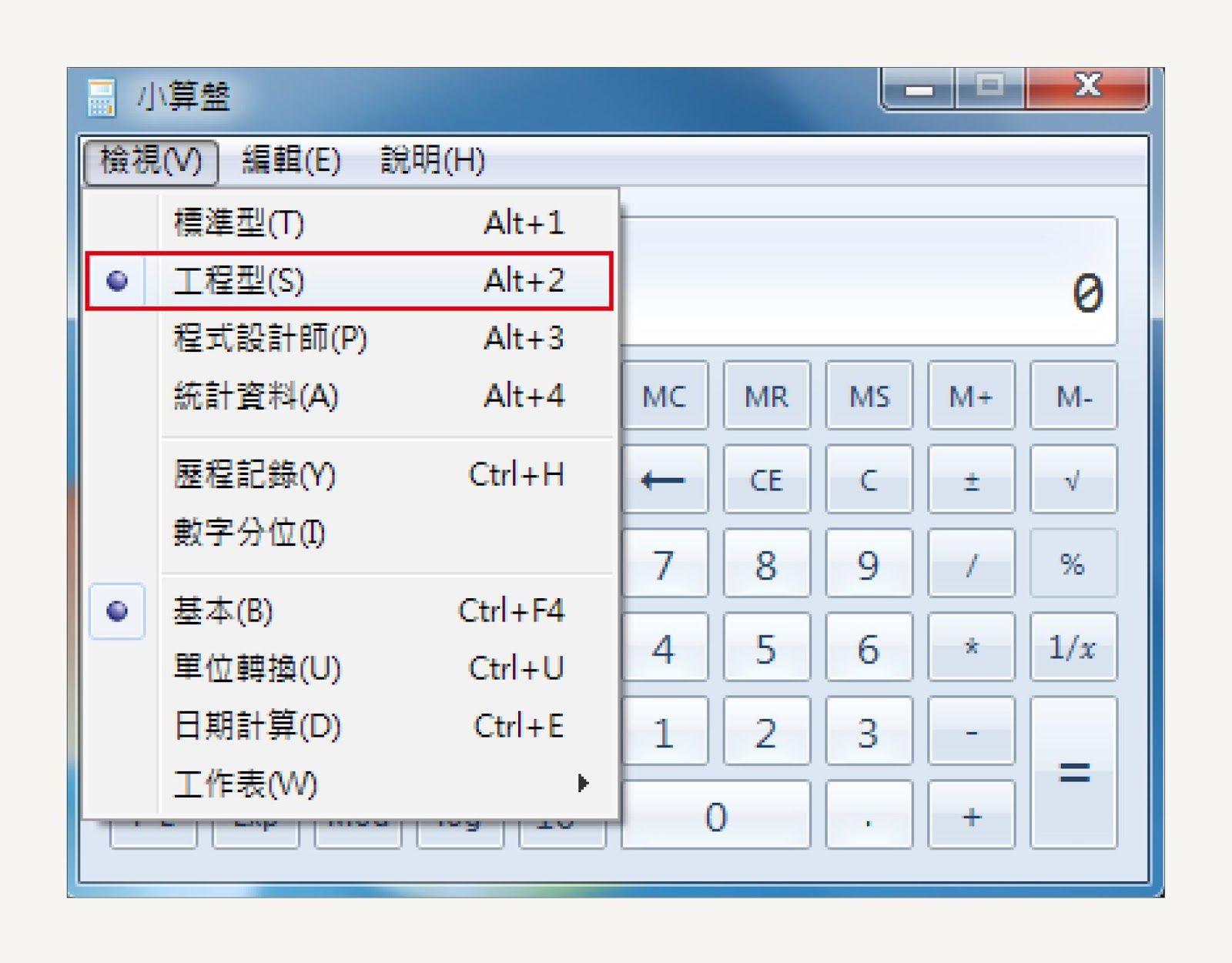The image size is (1232, 963).
Task: Select 工程型(S) scientific mode
Action: click(350, 281)
